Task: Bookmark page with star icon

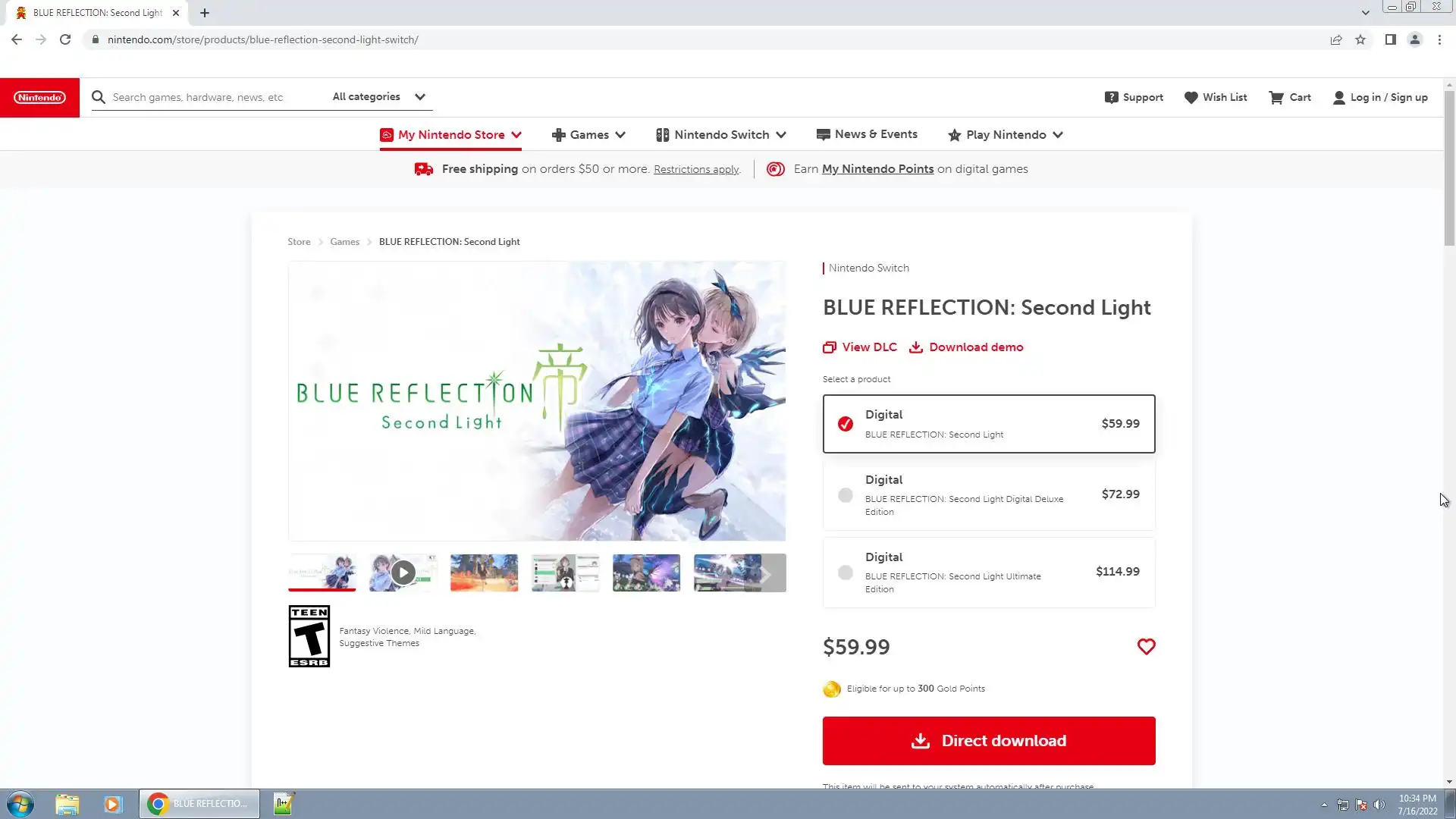Action: [1360, 39]
